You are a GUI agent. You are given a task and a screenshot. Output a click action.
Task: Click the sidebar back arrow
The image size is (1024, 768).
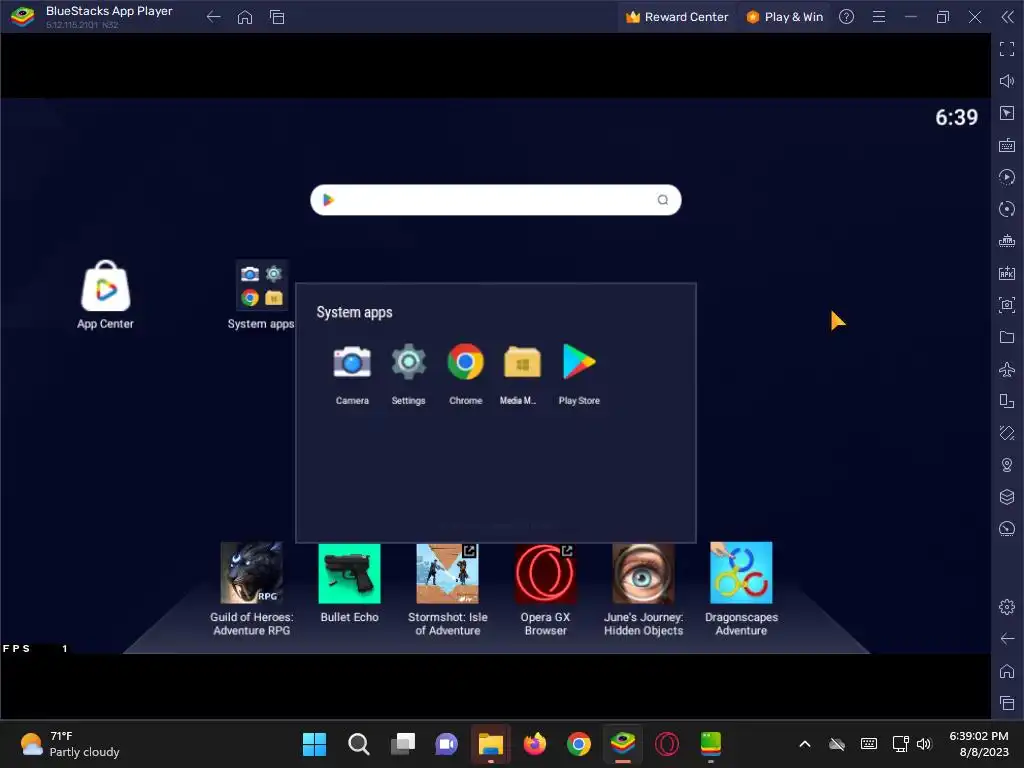coord(1007,639)
